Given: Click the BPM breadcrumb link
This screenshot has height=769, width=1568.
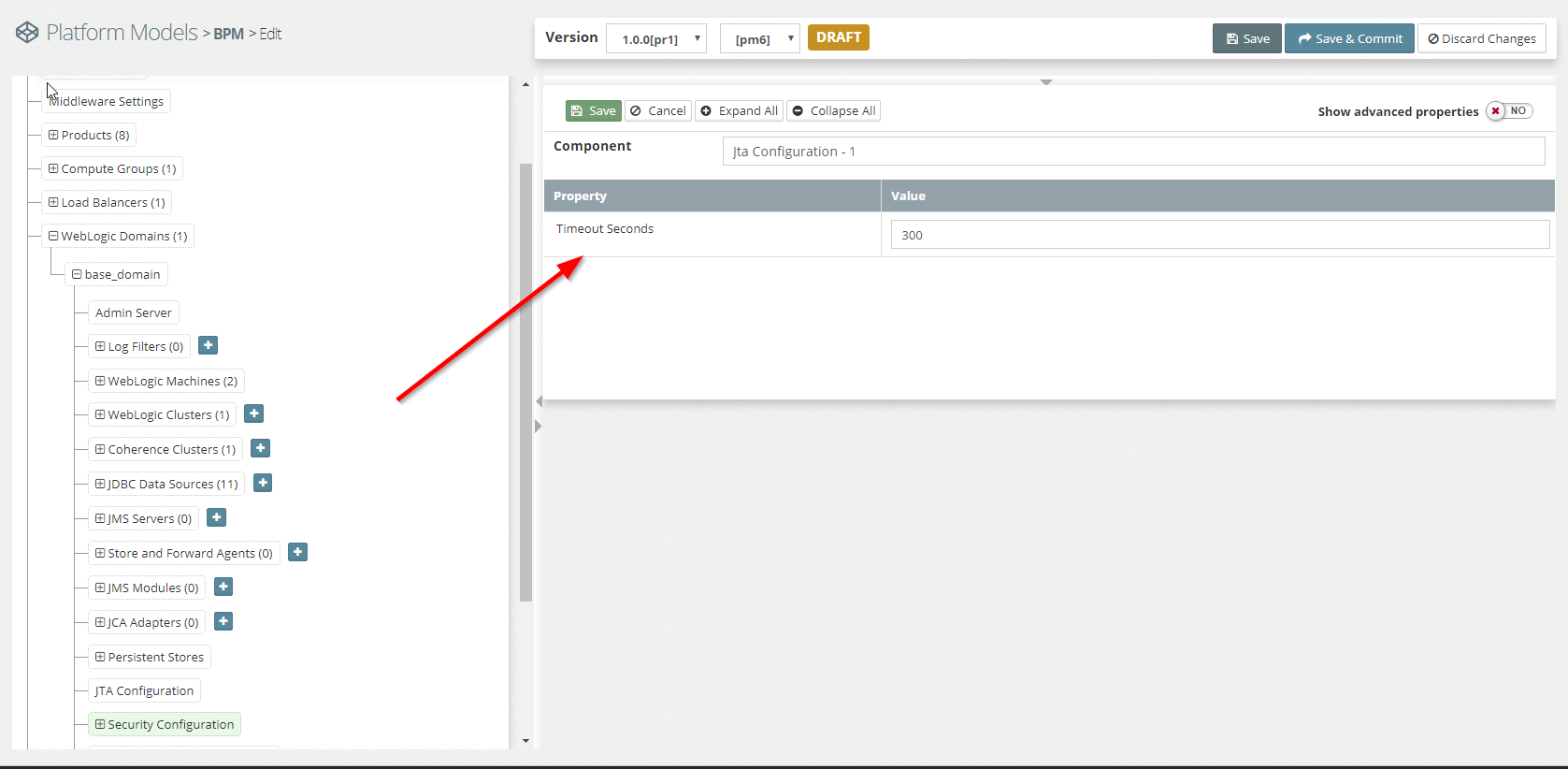Looking at the screenshot, I should coord(228,34).
